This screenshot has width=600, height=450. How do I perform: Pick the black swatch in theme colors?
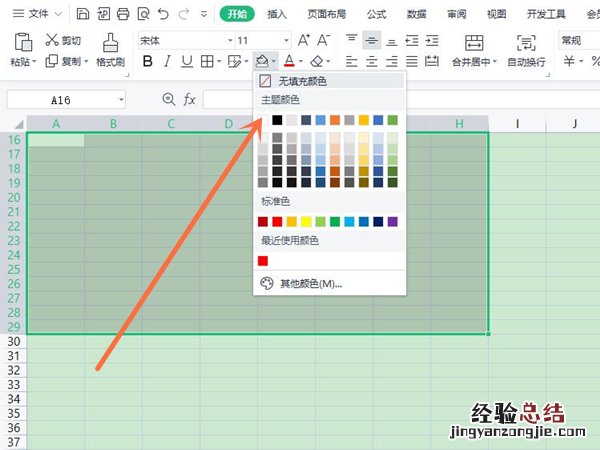(x=277, y=120)
